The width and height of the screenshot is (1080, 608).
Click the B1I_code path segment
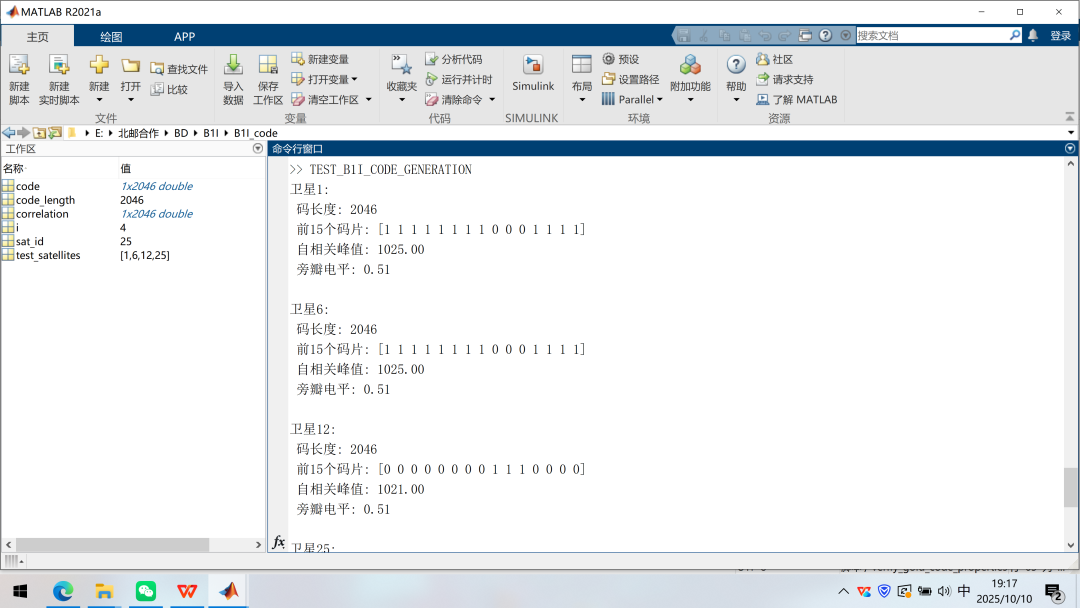[x=256, y=133]
